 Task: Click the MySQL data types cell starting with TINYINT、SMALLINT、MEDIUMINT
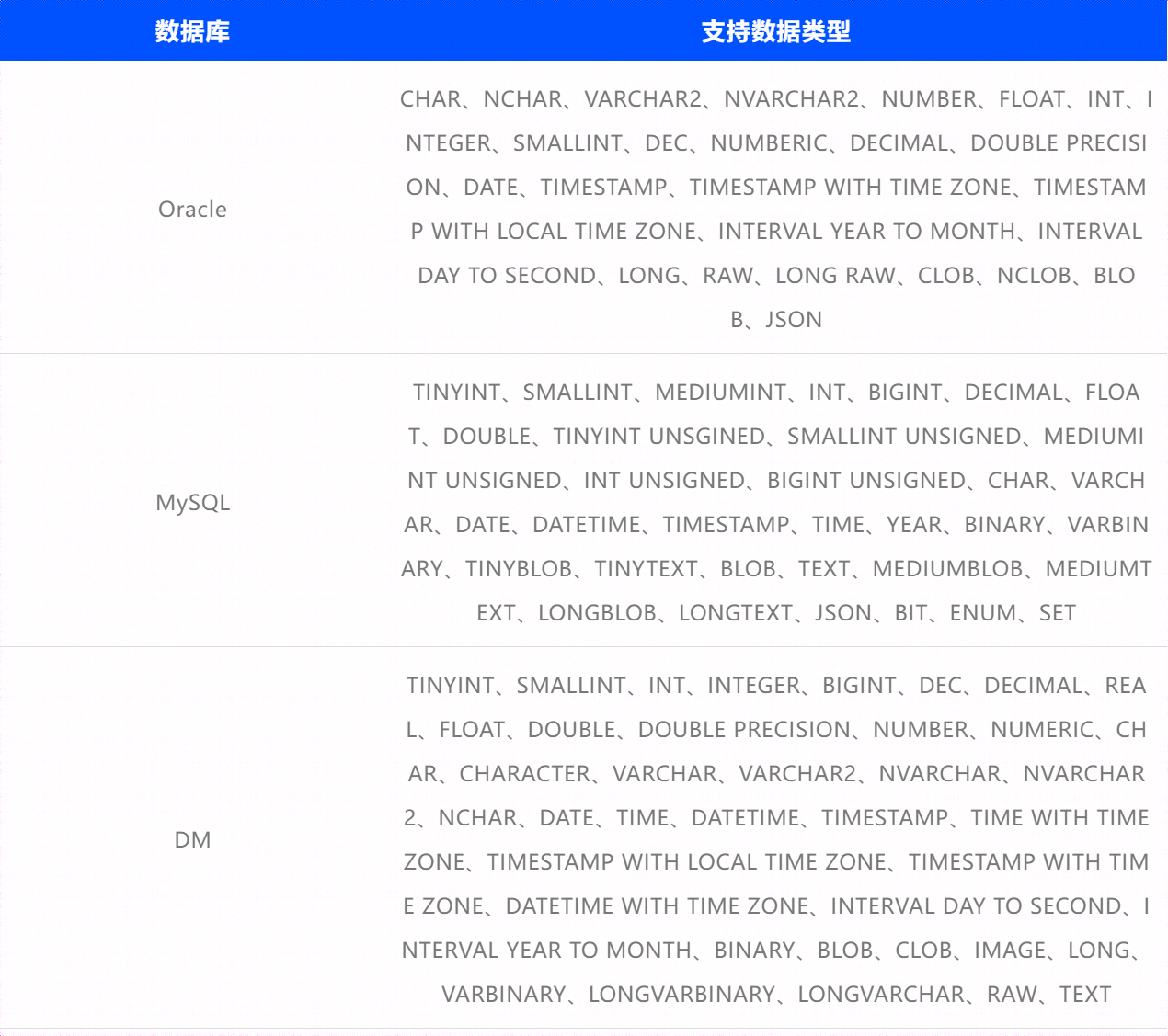tap(776, 502)
